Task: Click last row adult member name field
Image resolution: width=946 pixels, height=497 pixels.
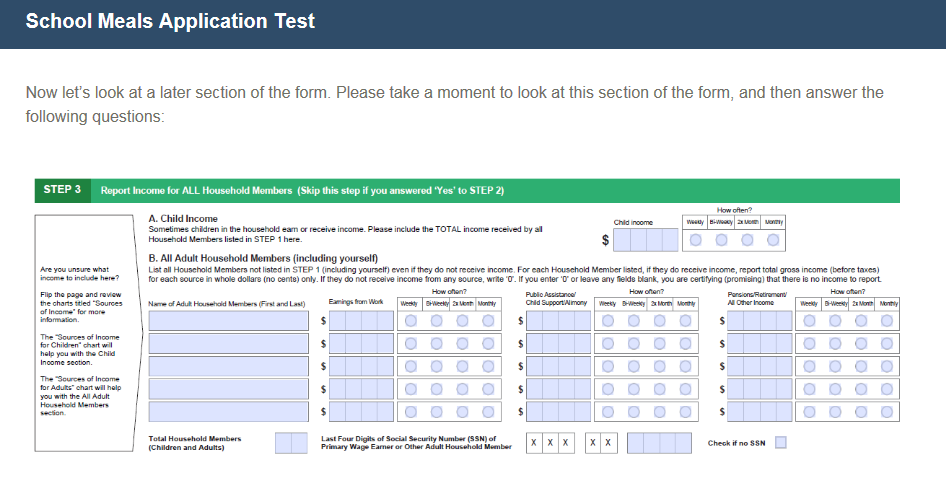Action: point(229,410)
